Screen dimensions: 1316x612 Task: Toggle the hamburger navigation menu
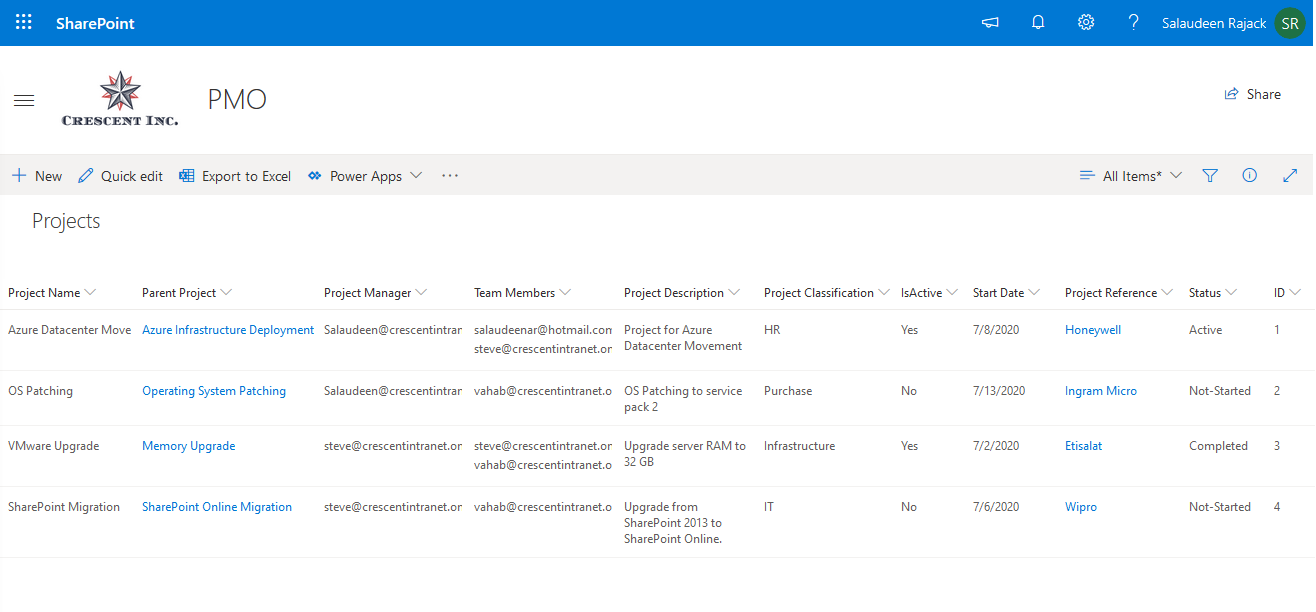point(24,101)
